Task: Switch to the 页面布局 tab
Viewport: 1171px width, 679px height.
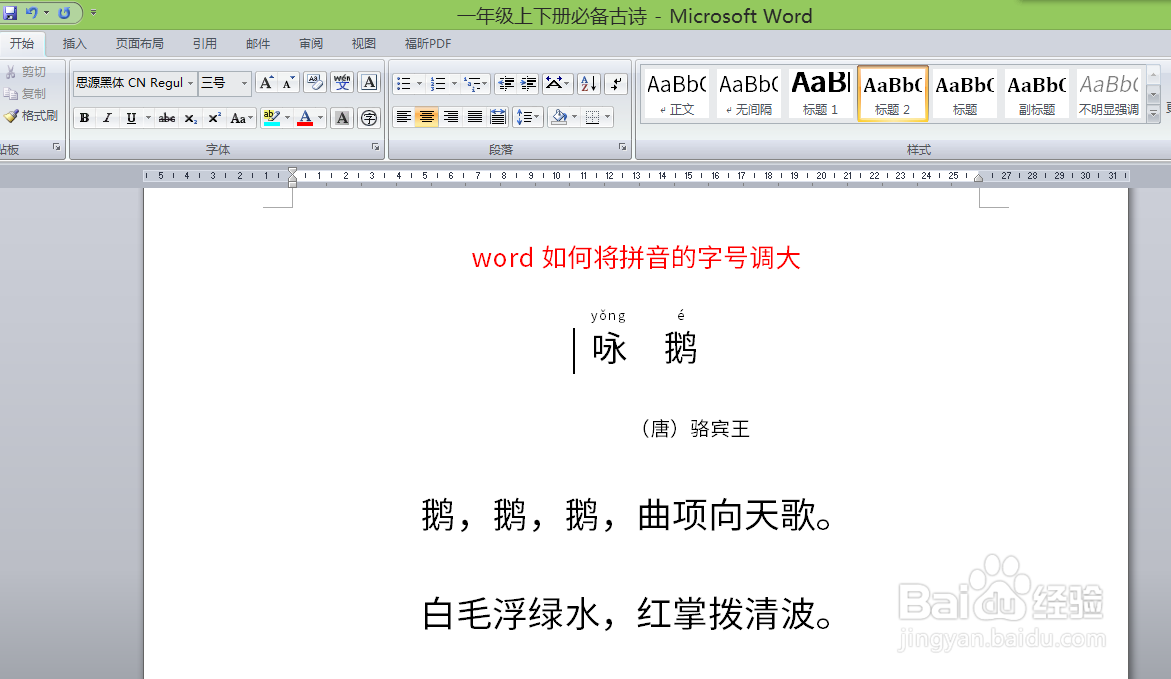Action: coord(140,43)
